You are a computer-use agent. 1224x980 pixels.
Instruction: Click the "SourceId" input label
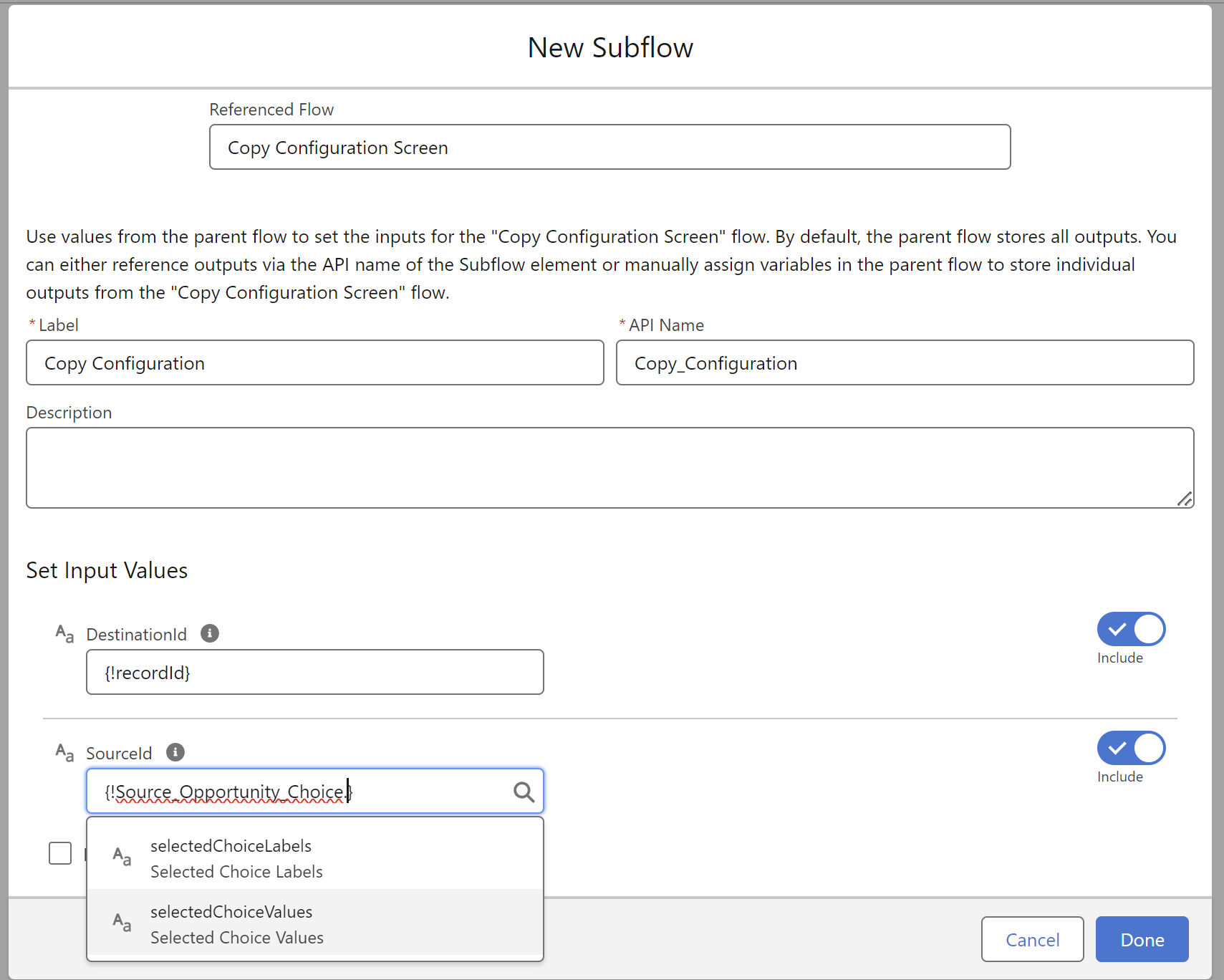click(x=119, y=753)
